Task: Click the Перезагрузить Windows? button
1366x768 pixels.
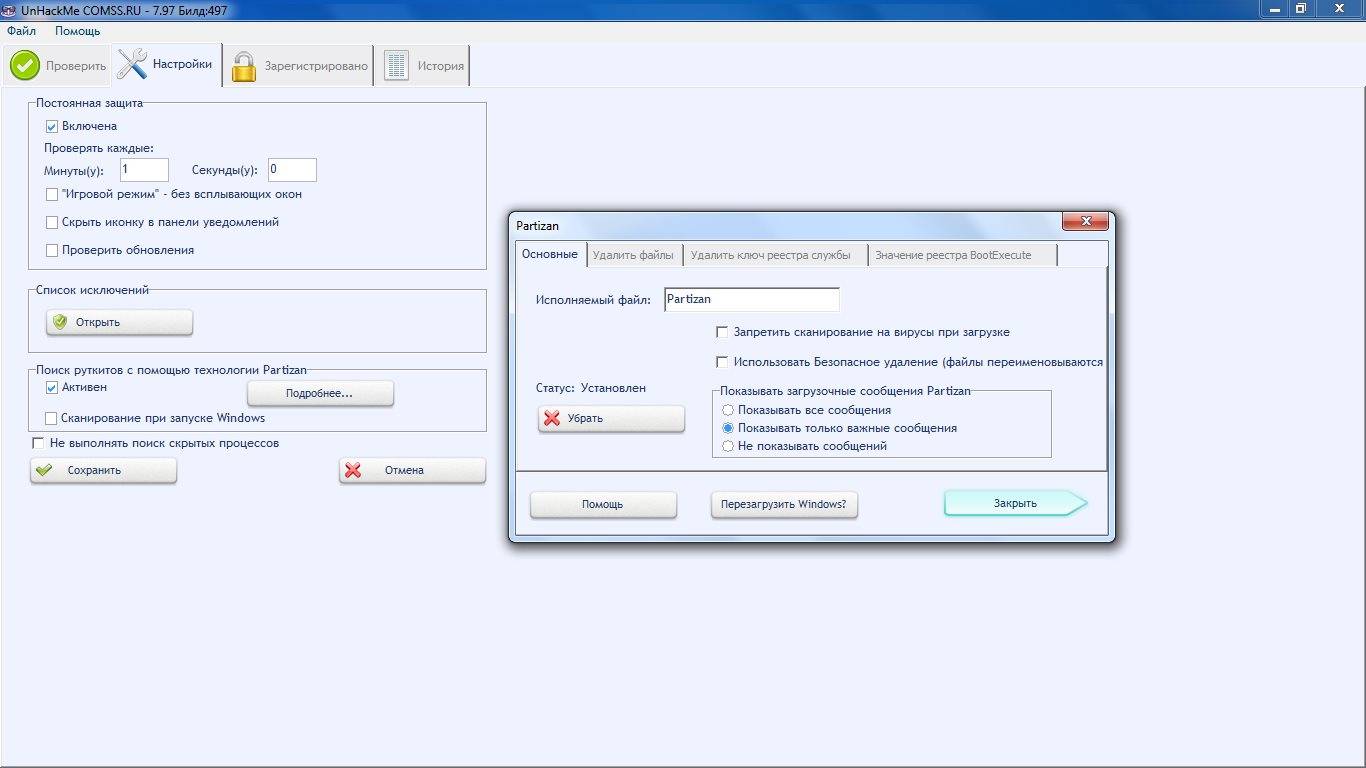Action: point(784,504)
